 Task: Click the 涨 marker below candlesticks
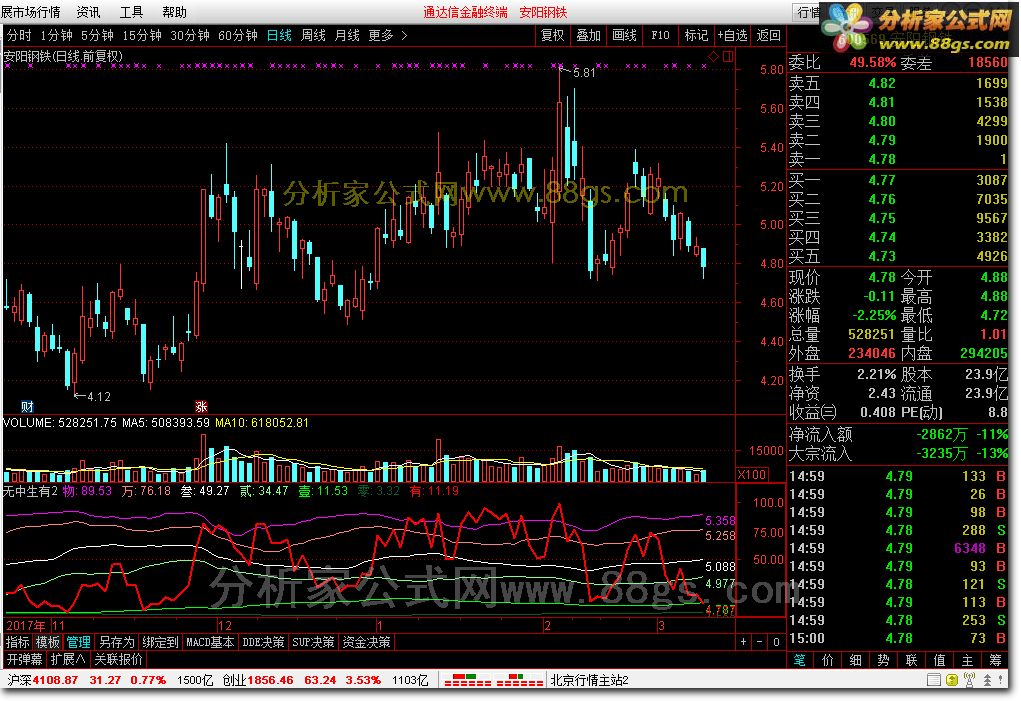[201, 407]
